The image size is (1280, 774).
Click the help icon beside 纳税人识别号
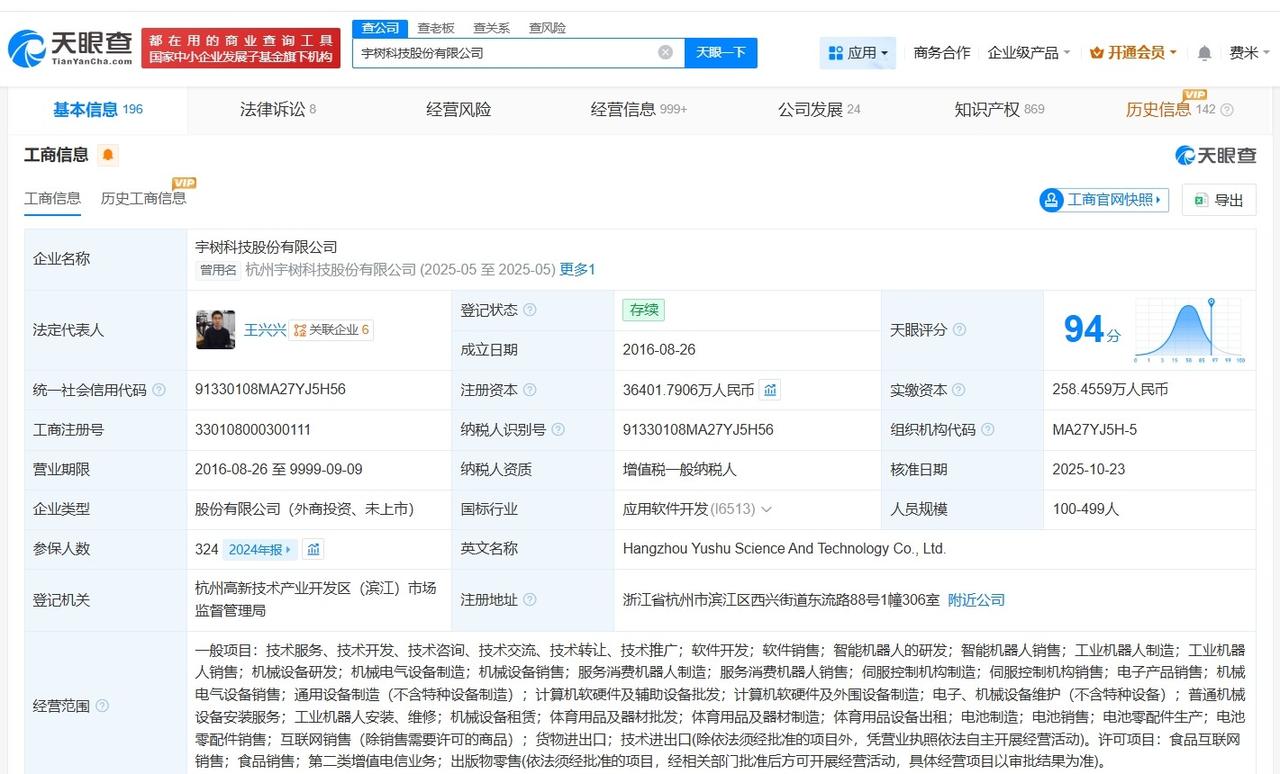pos(558,430)
